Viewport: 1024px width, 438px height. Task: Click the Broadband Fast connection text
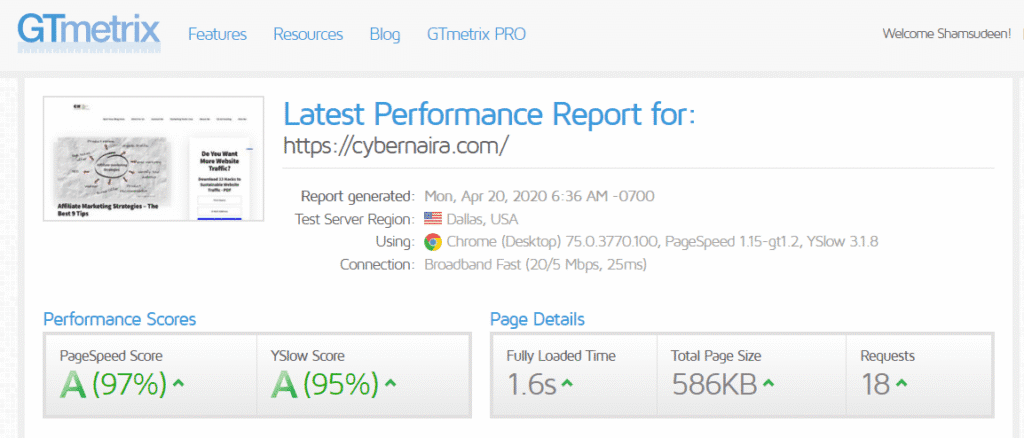coord(536,265)
